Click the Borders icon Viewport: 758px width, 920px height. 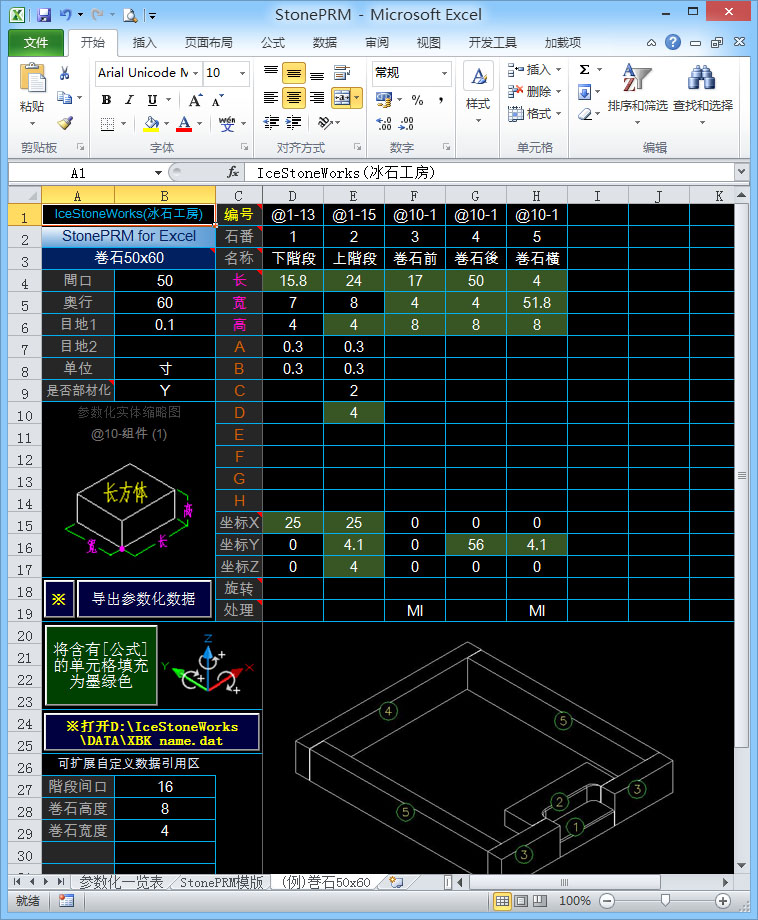point(107,124)
